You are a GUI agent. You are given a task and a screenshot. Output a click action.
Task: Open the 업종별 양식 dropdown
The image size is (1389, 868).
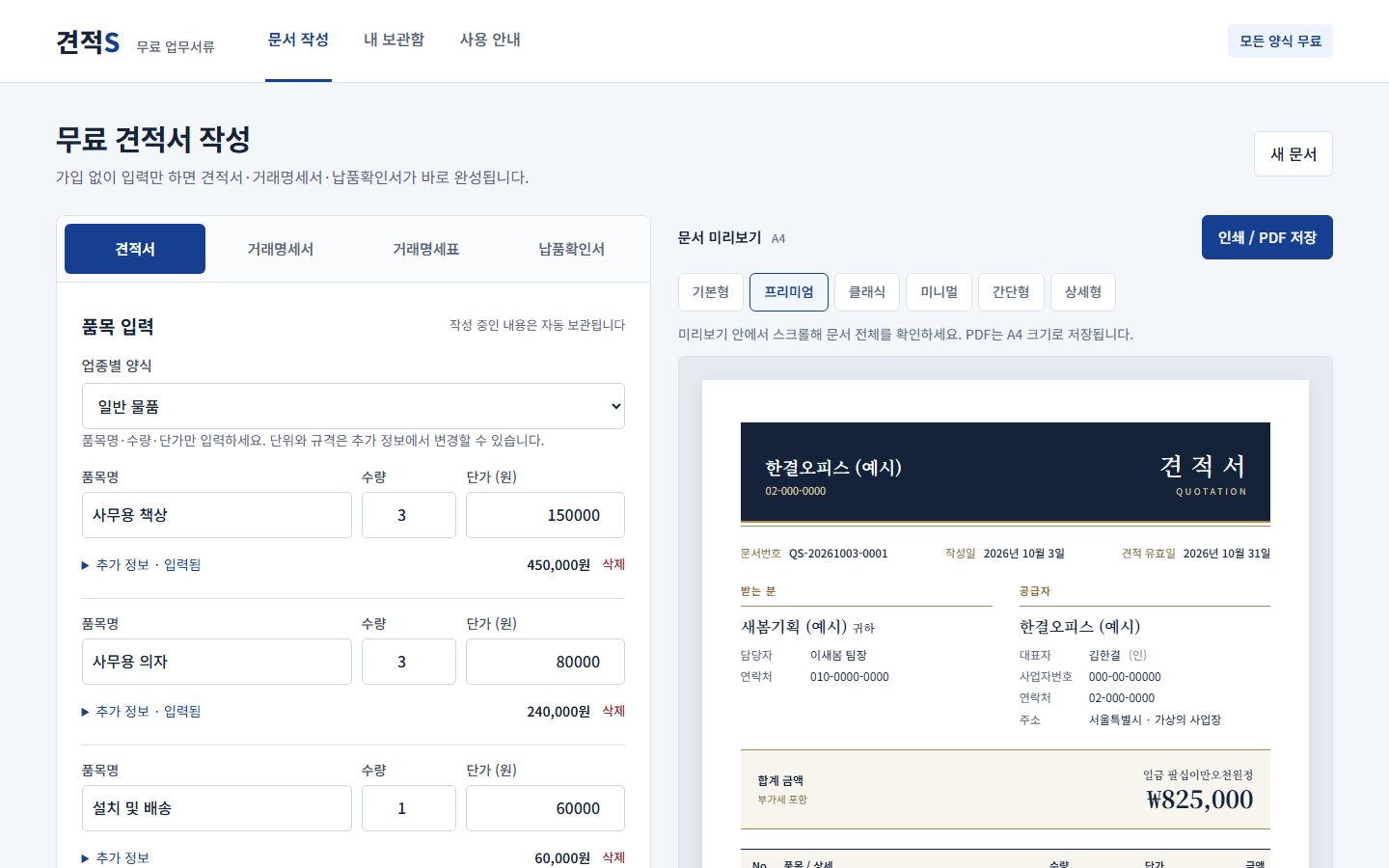pyautogui.click(x=353, y=406)
